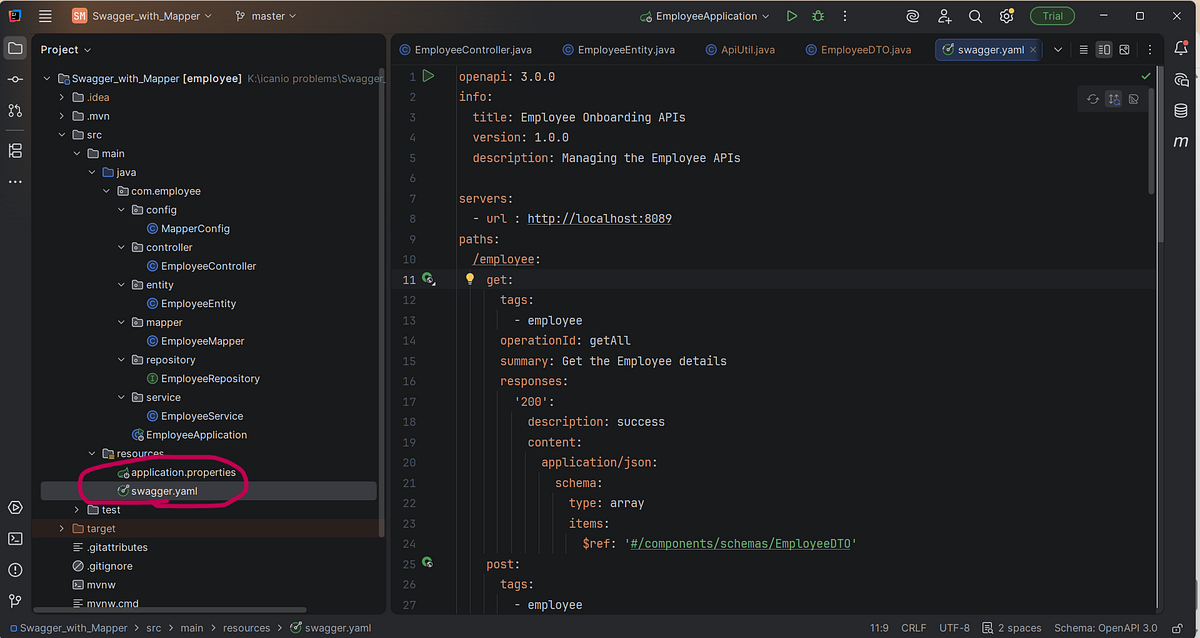Open the Git tool window
1200x638 pixels.
click(x=15, y=600)
